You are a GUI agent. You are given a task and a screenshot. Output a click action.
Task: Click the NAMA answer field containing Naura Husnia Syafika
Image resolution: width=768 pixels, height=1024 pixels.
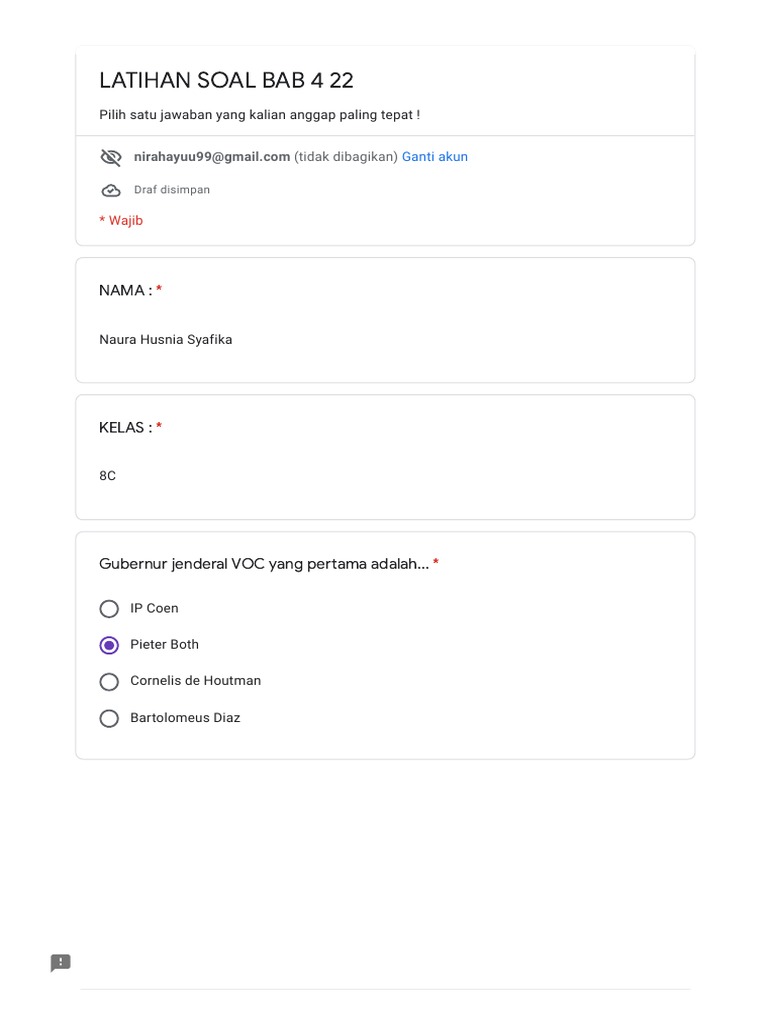(166, 340)
